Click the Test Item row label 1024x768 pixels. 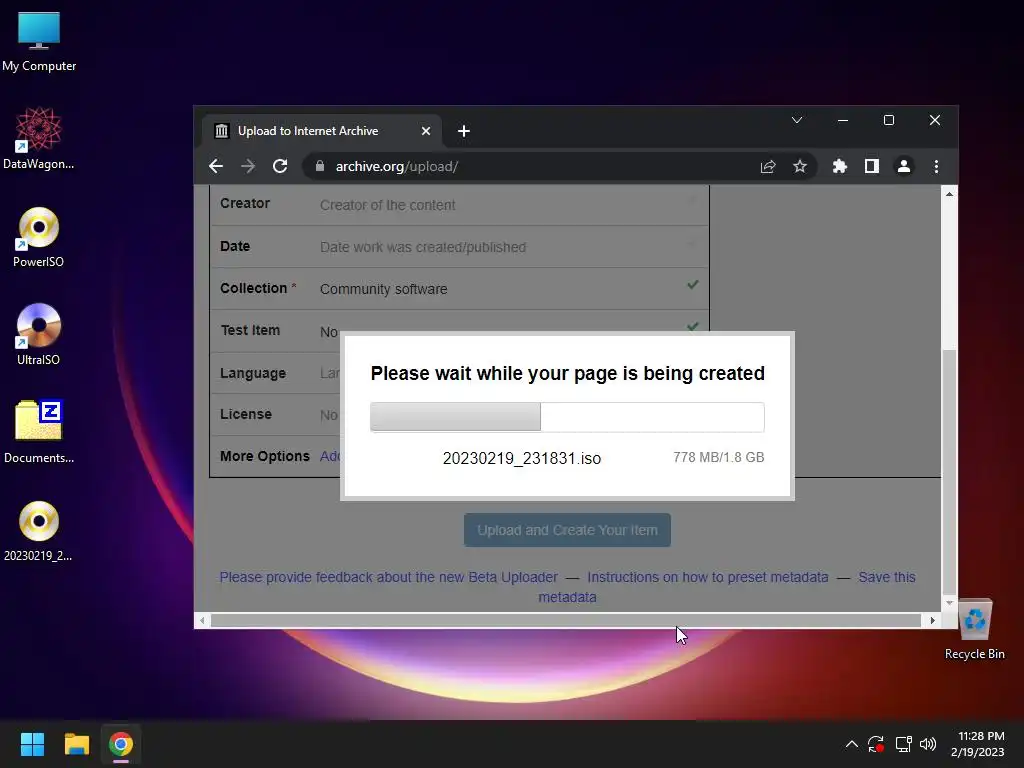250,330
